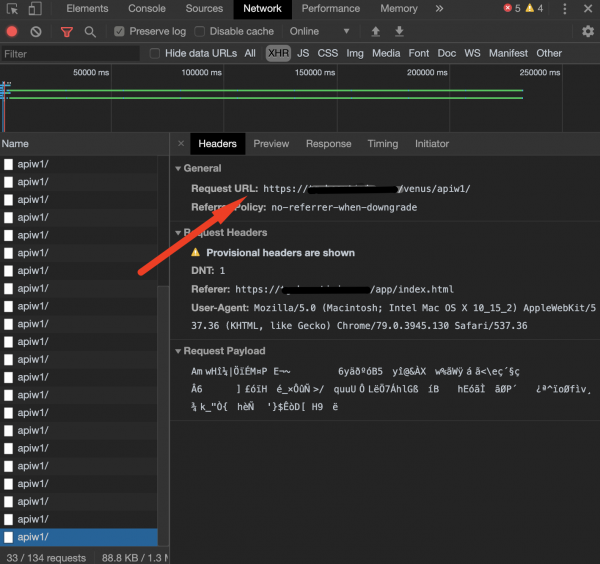This screenshot has height=564, width=600.
Task: Clear the network log
Action: 36,32
